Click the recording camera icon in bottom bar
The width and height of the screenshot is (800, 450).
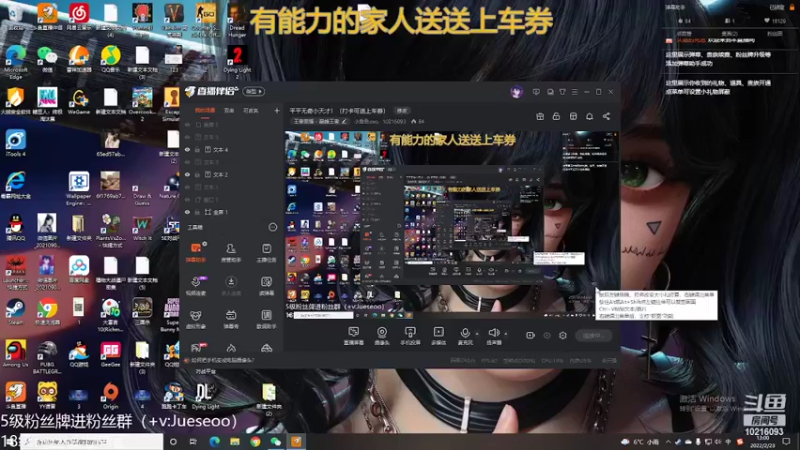(530, 335)
